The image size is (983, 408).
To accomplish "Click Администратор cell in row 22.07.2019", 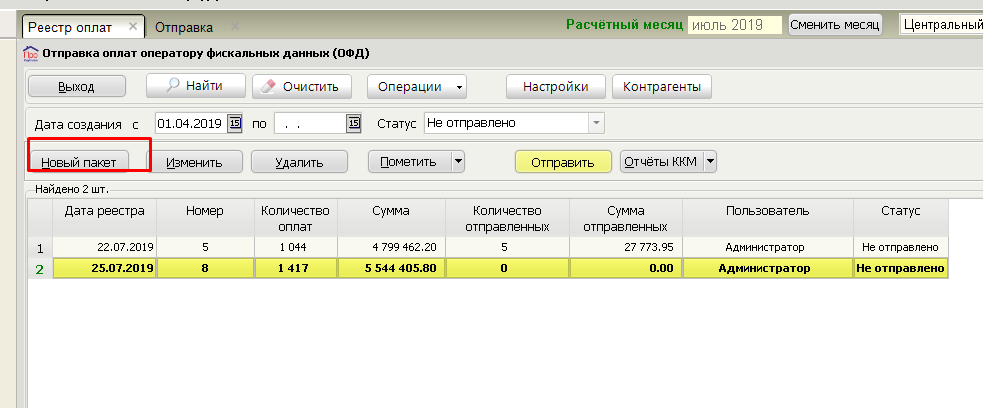I will point(767,248).
